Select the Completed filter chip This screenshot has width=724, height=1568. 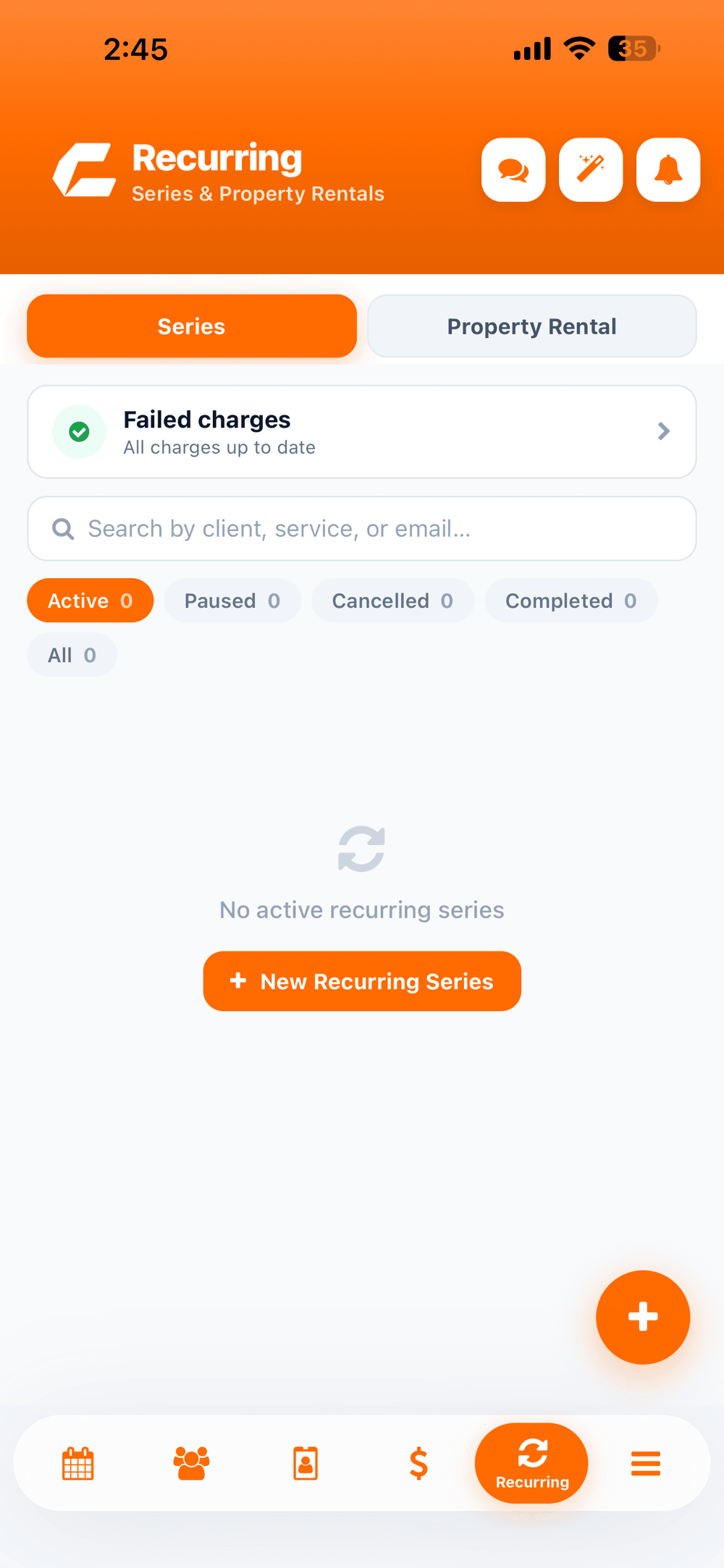click(x=571, y=601)
